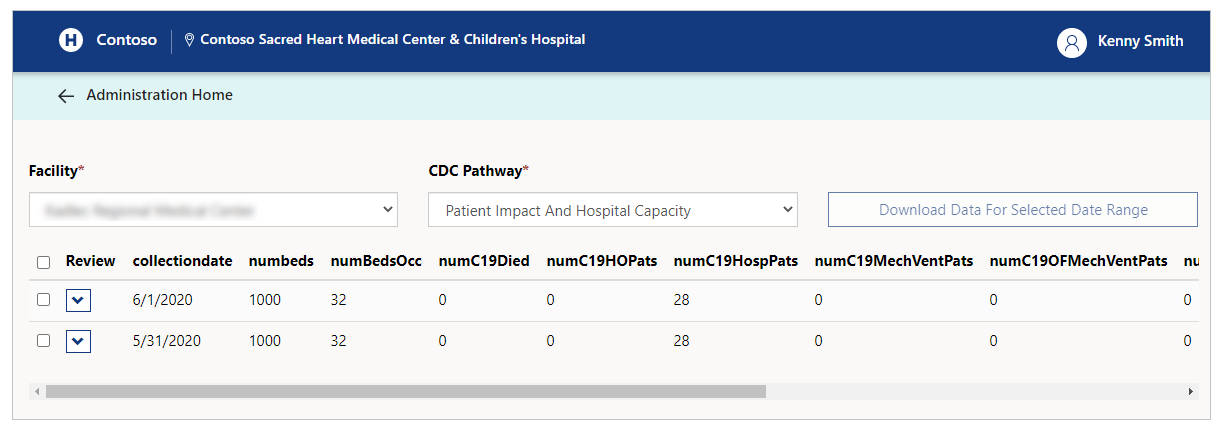Click the location pin icon in header
The height and width of the screenshot is (438, 1228).
[189, 41]
